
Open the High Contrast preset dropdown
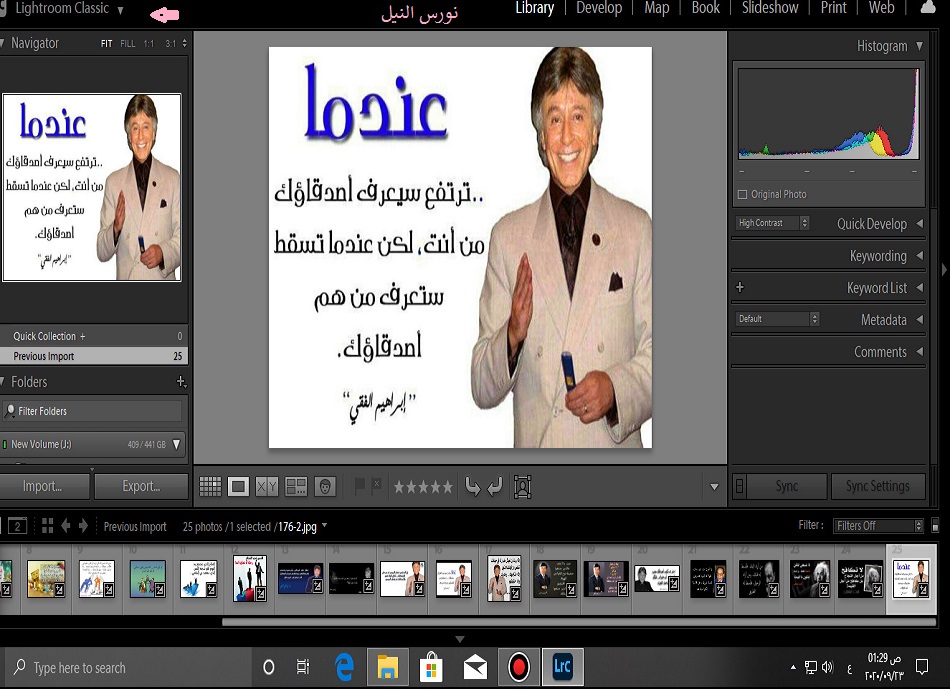pyautogui.click(x=773, y=223)
